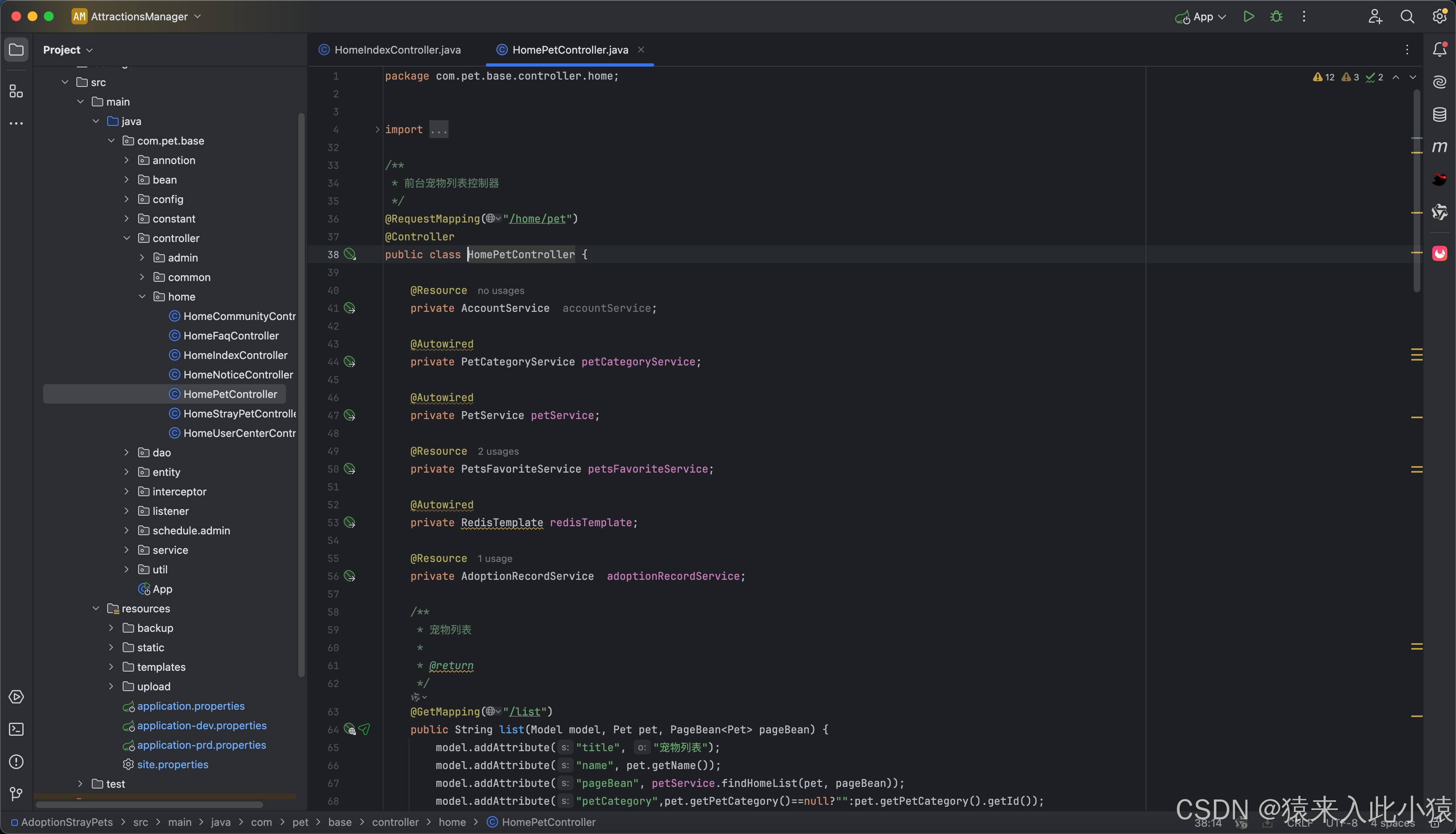Expand the annotion package

click(127, 160)
